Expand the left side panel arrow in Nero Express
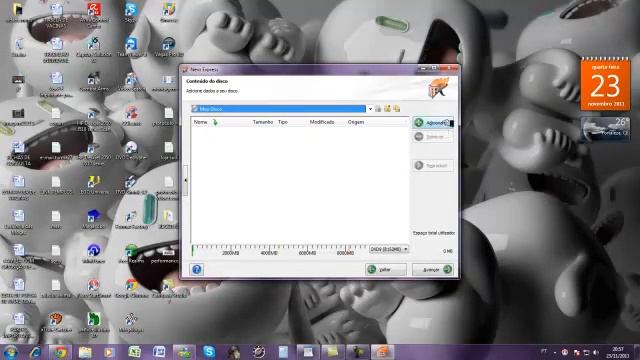The height and width of the screenshot is (360, 640). [x=186, y=180]
